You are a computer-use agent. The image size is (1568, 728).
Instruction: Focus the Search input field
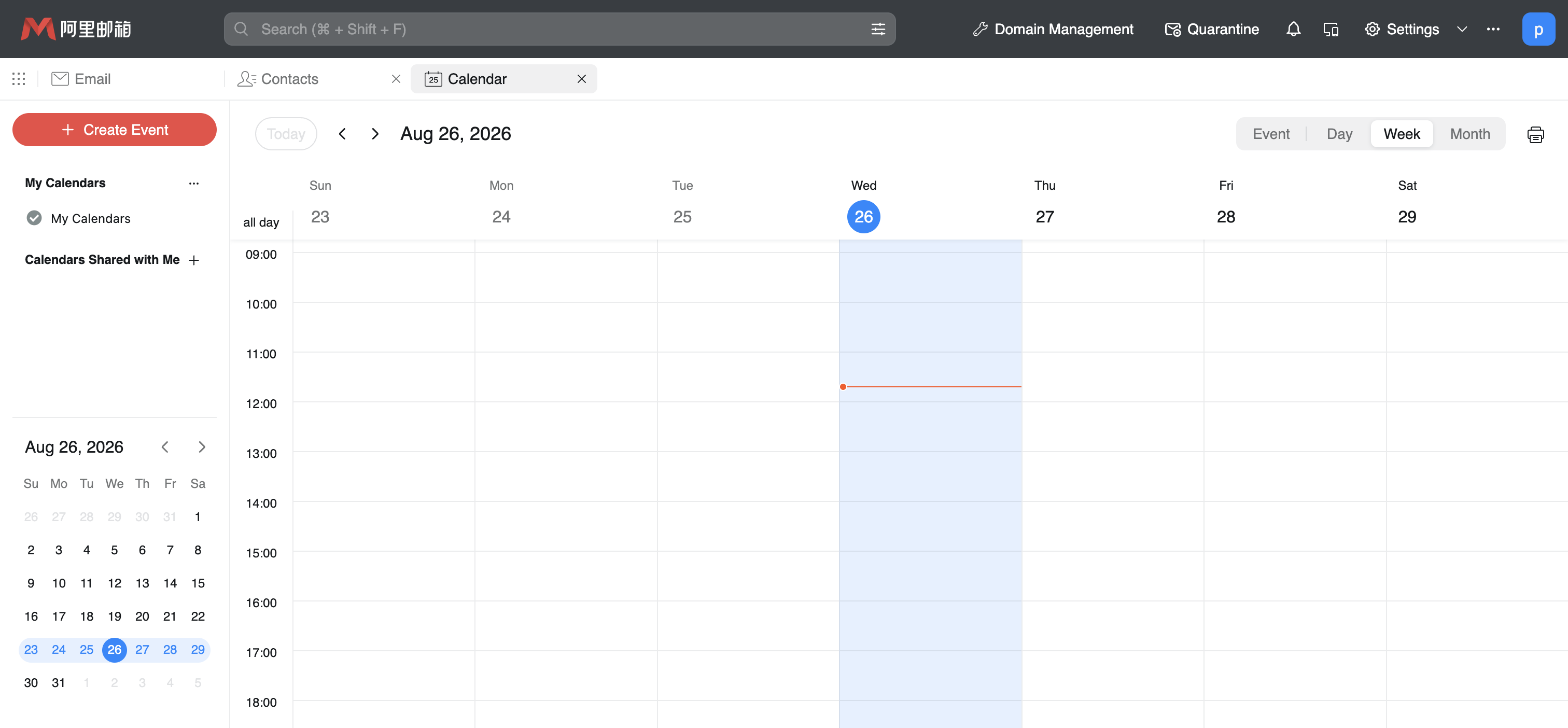[x=559, y=29]
